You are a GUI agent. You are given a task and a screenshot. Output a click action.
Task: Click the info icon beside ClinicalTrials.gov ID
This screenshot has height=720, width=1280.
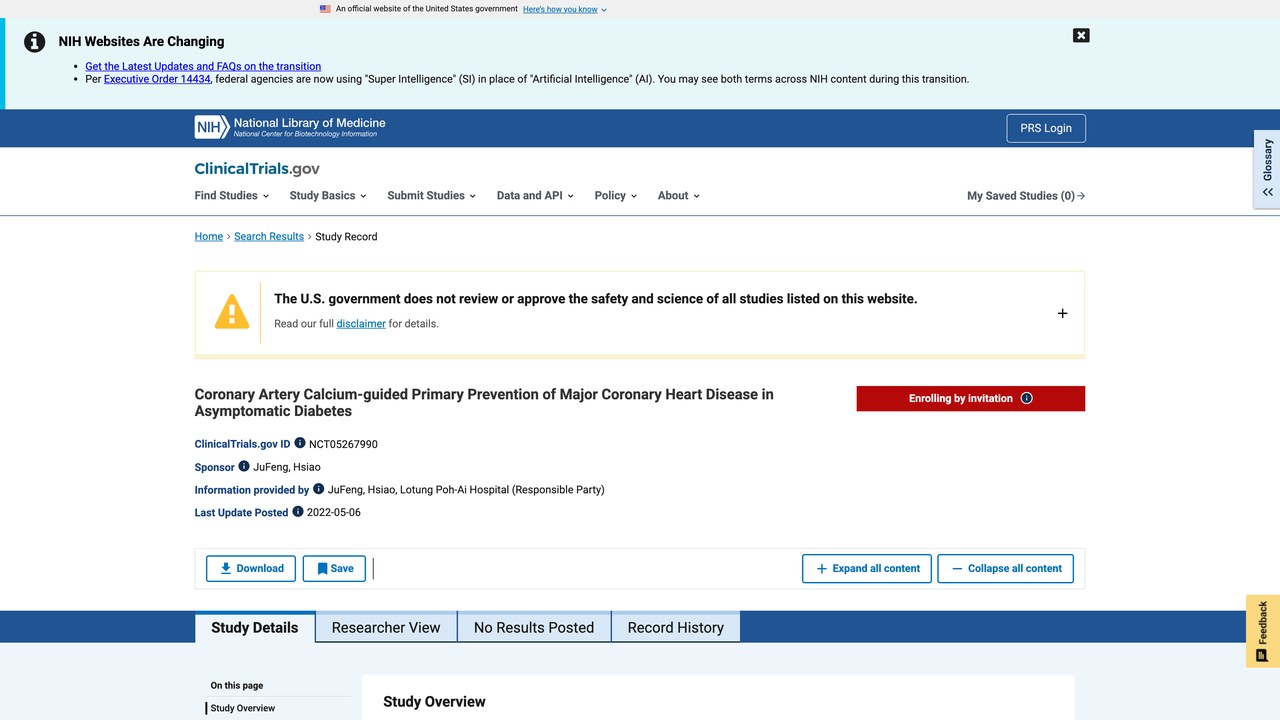click(300, 443)
